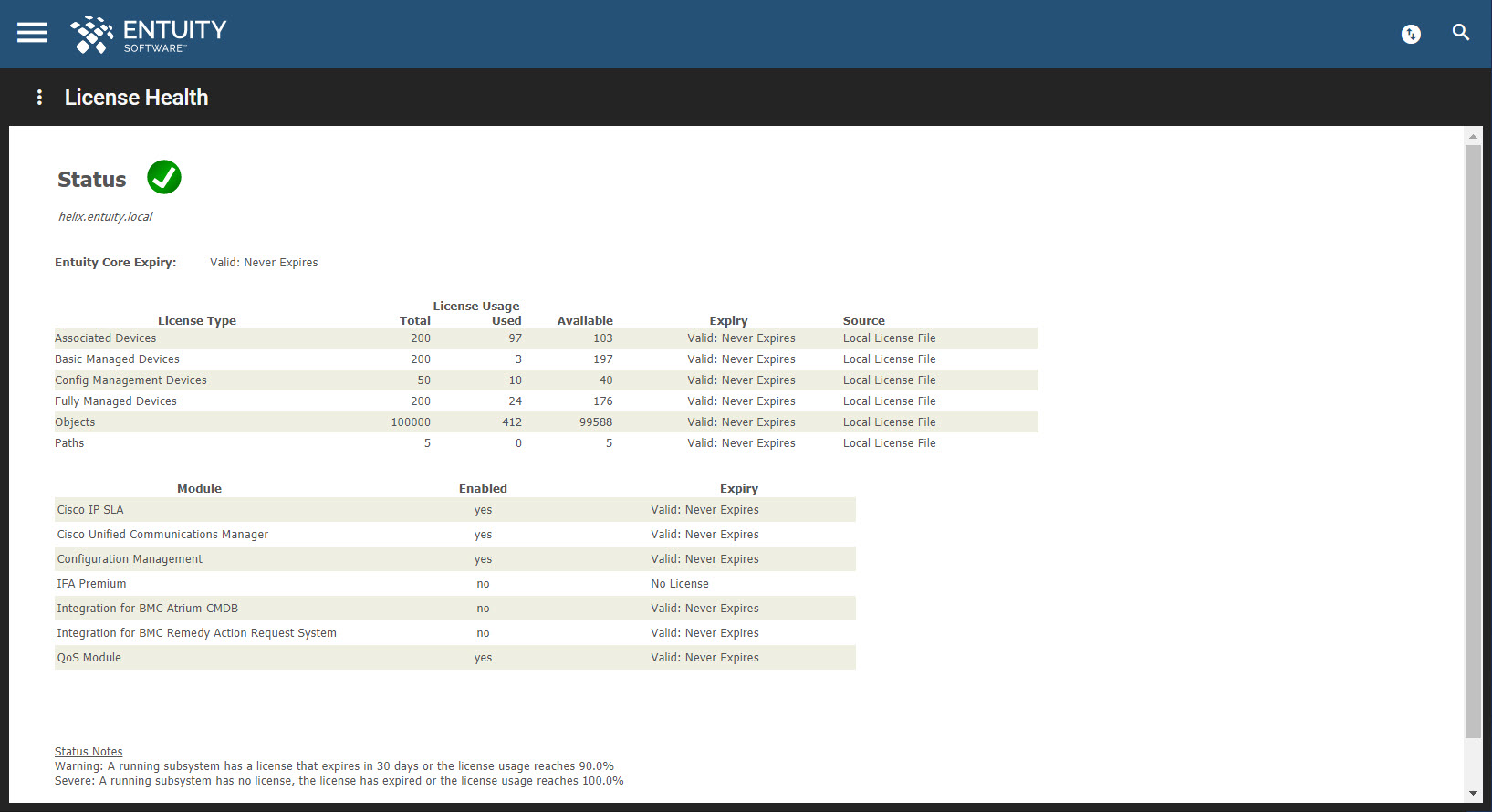This screenshot has width=1492, height=812.
Task: Click the Paths license type row
Action: (546, 443)
